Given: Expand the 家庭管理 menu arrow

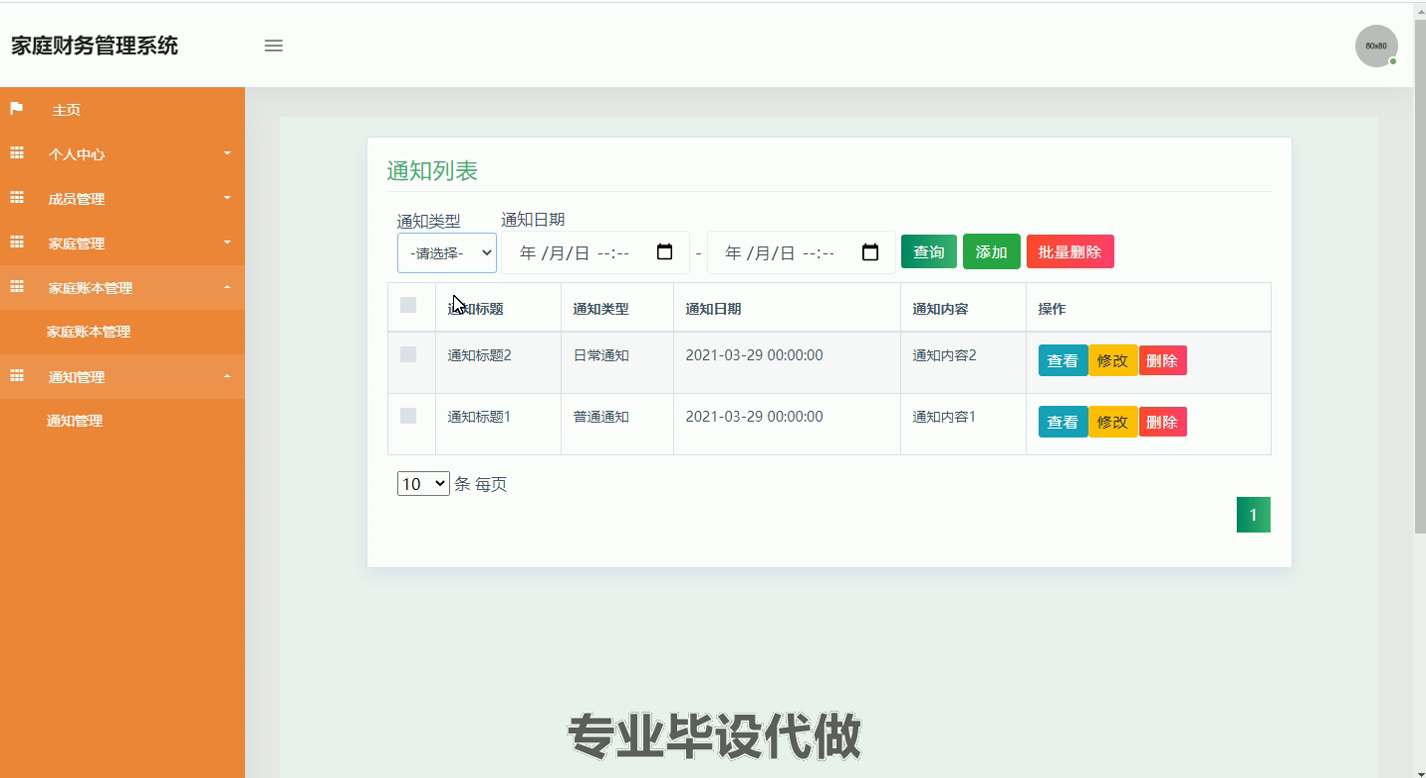Looking at the screenshot, I should pyautogui.click(x=227, y=242).
